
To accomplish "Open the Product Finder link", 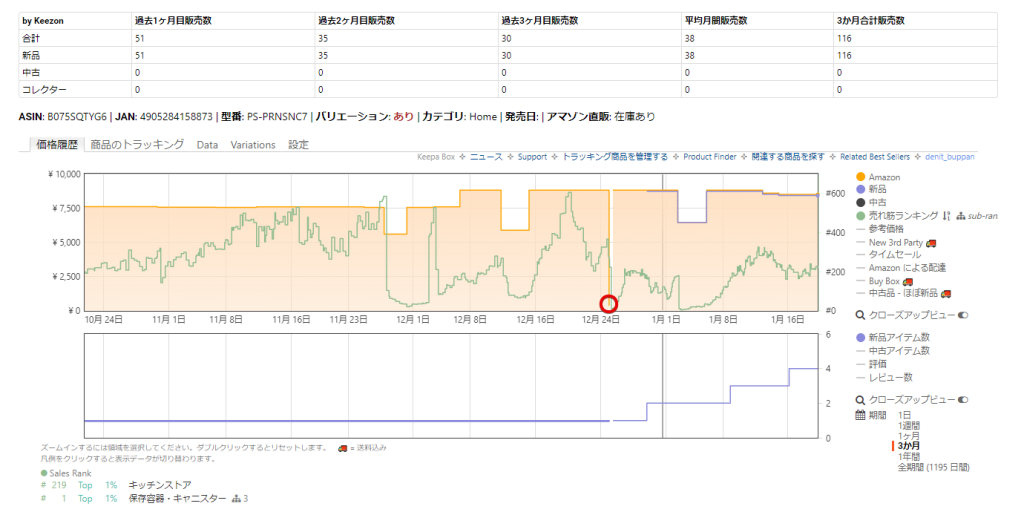I will pyautogui.click(x=709, y=157).
